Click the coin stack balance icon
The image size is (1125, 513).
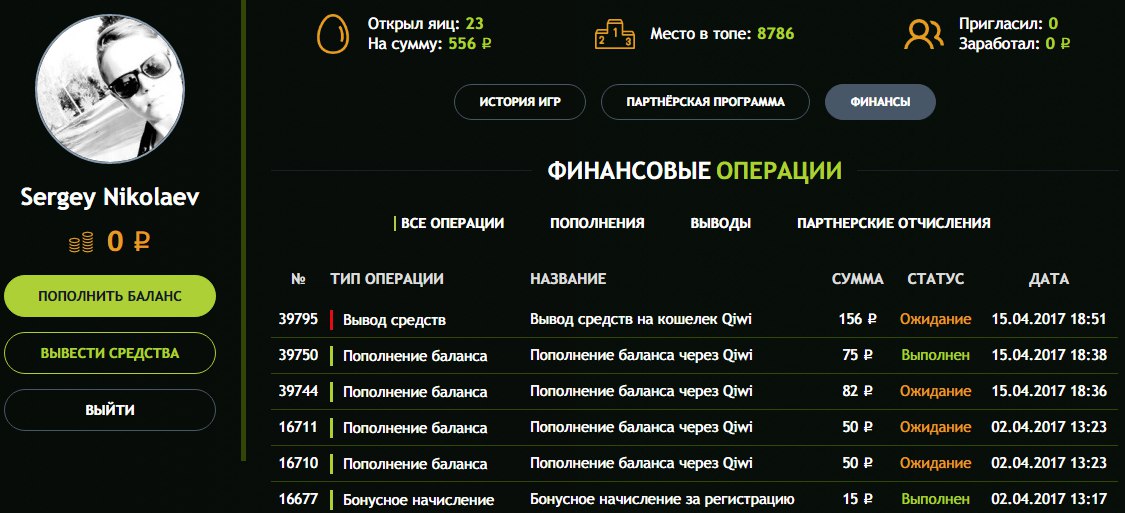(81, 243)
